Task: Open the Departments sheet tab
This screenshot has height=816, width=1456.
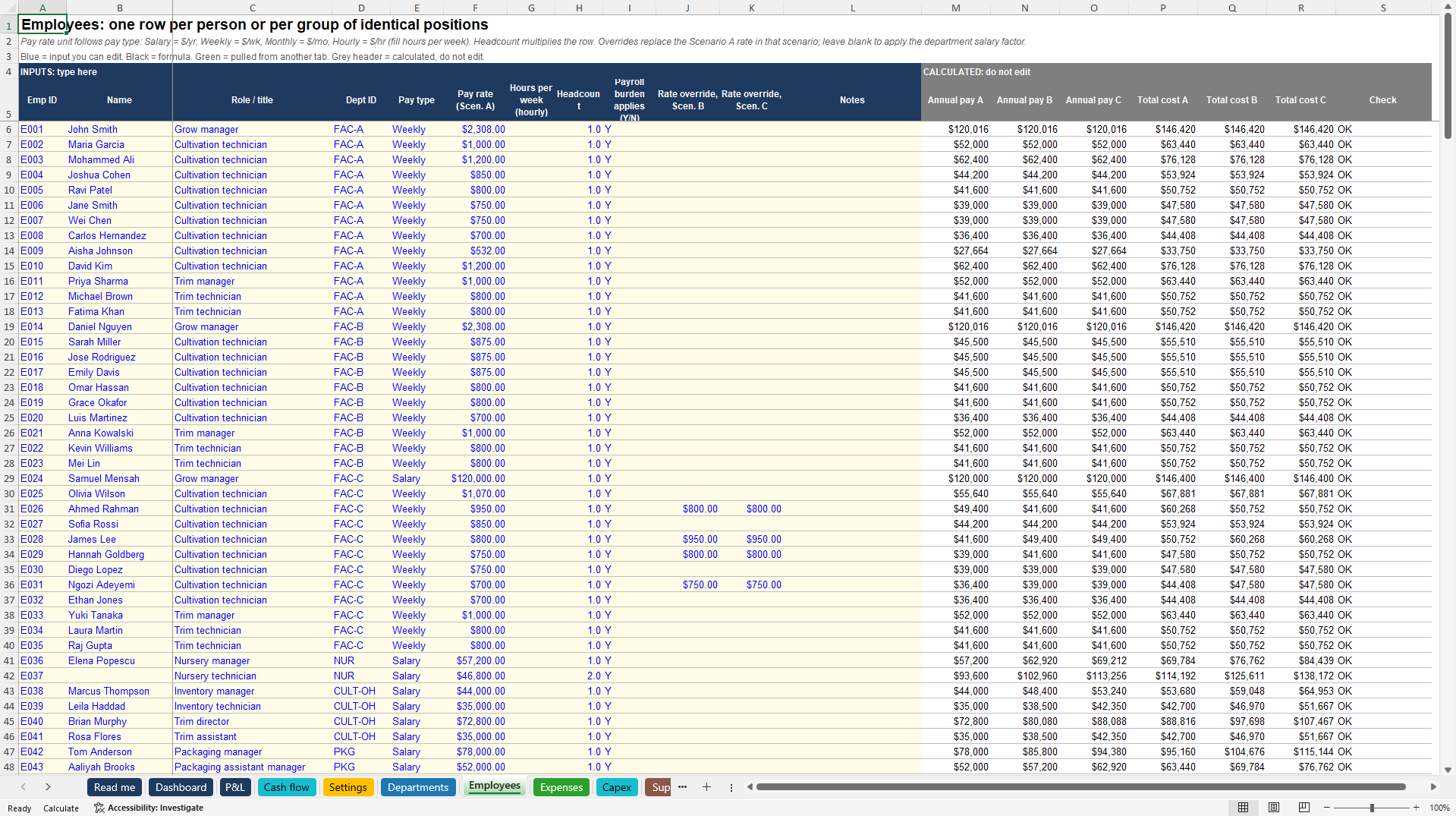Action: (x=418, y=787)
